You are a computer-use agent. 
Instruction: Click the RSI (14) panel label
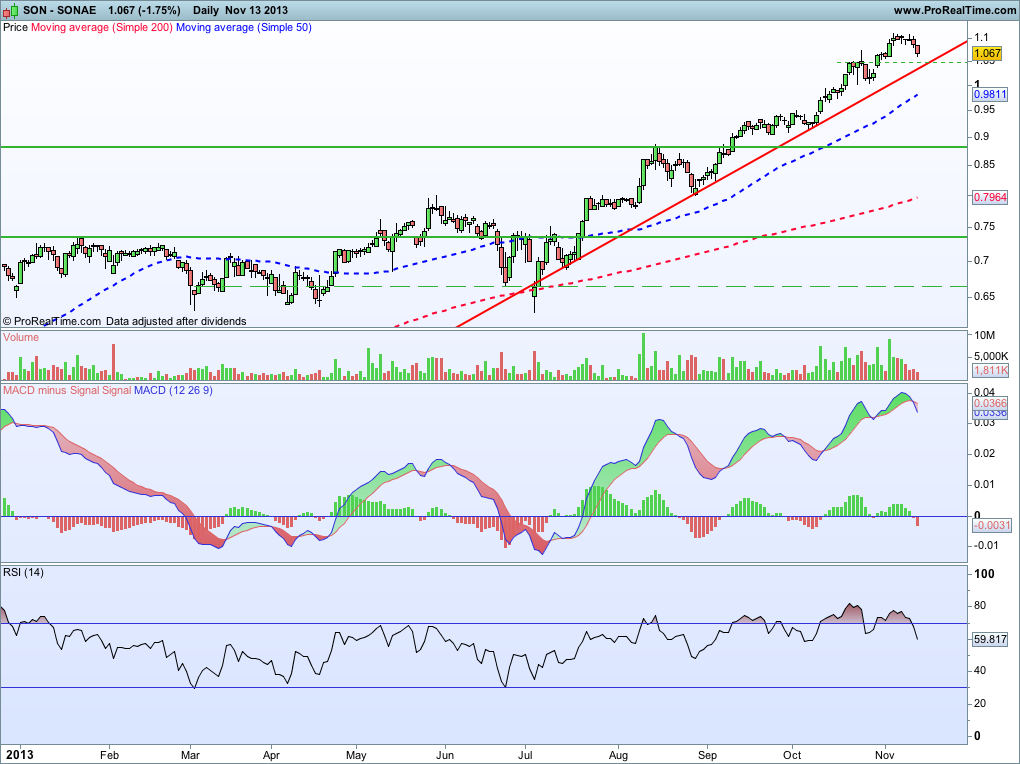pos(23,572)
